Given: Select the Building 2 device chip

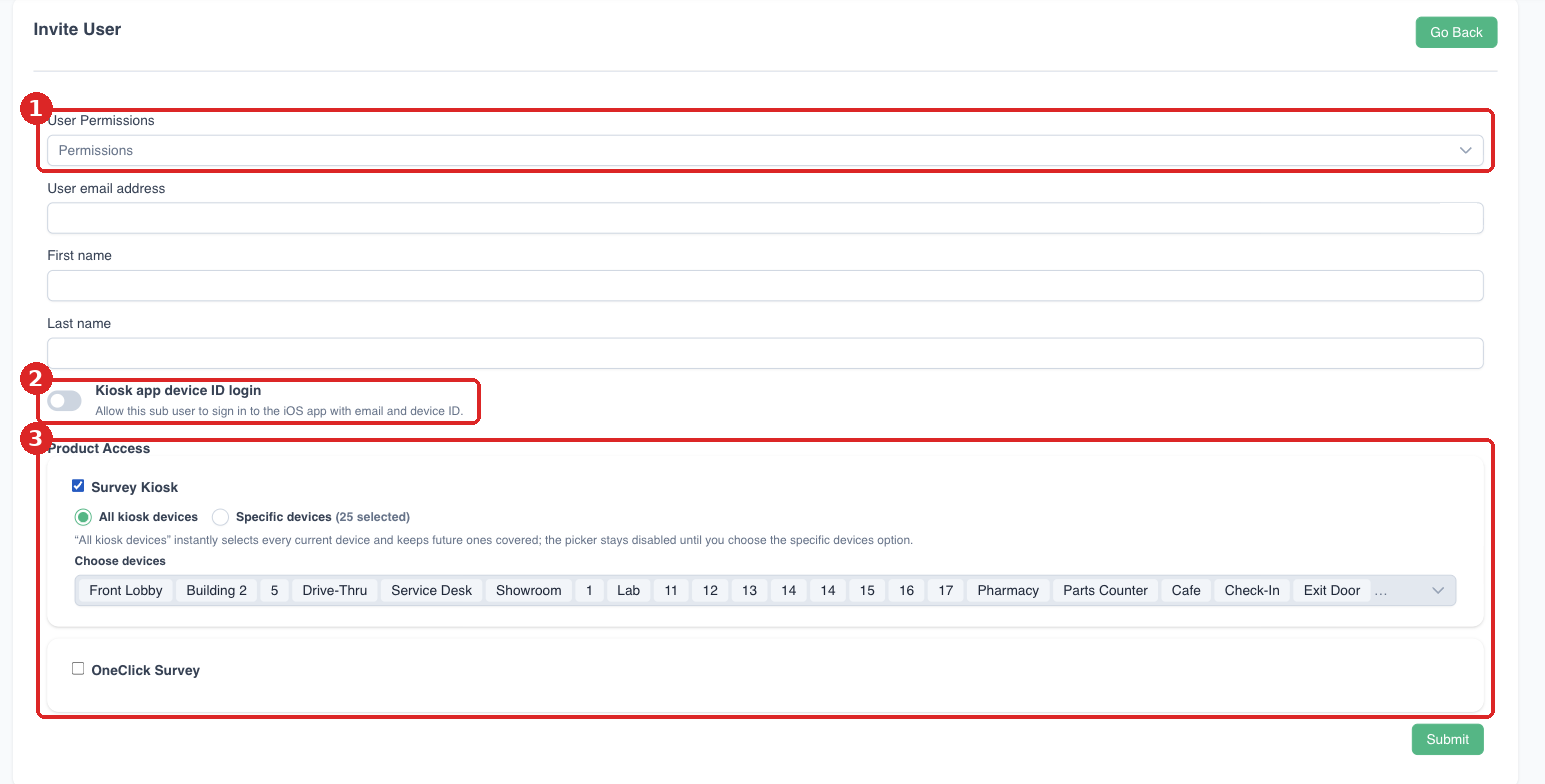Looking at the screenshot, I should pyautogui.click(x=216, y=591).
